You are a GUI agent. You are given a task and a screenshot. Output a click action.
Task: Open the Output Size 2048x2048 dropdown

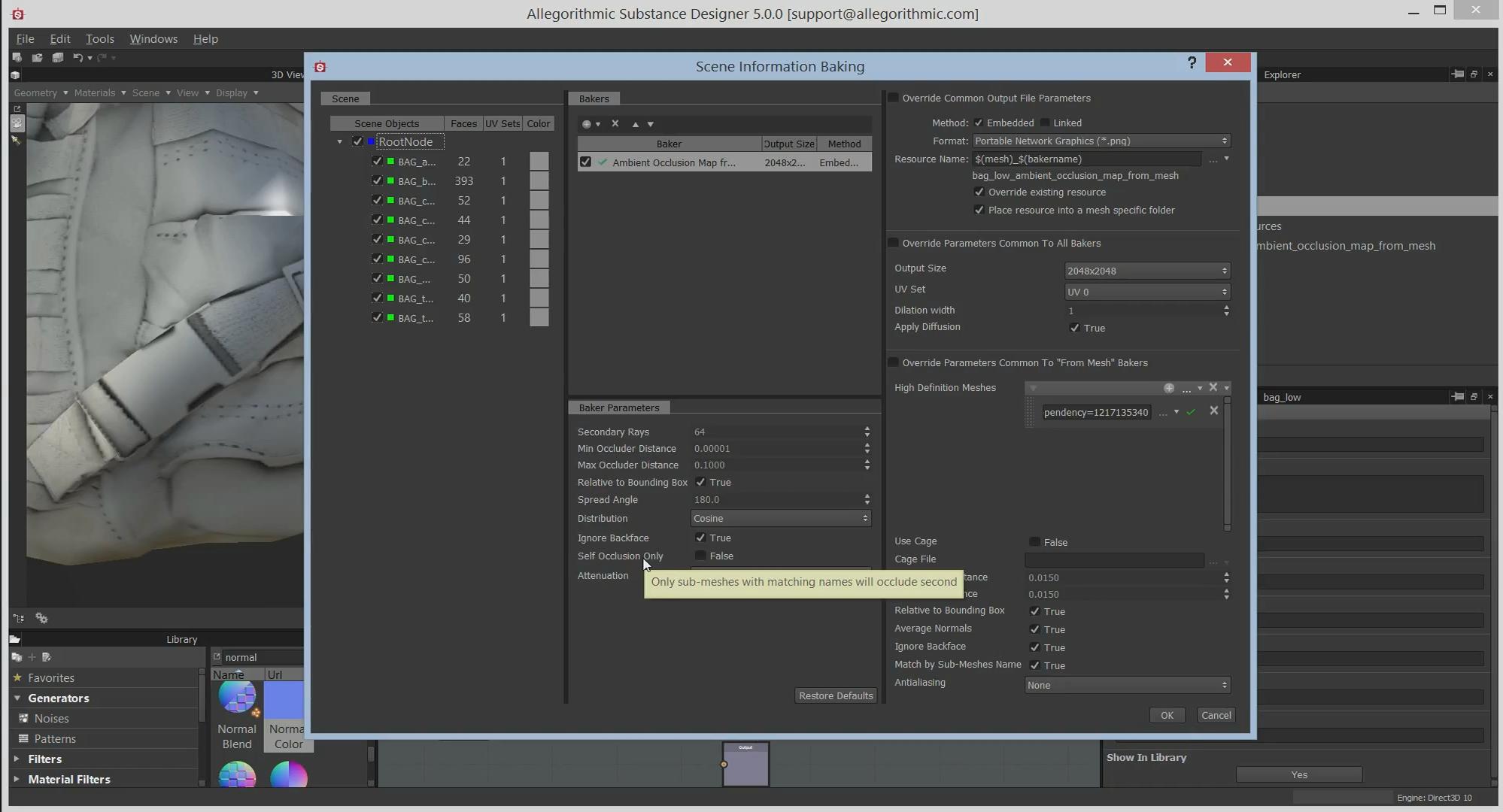click(x=1146, y=271)
